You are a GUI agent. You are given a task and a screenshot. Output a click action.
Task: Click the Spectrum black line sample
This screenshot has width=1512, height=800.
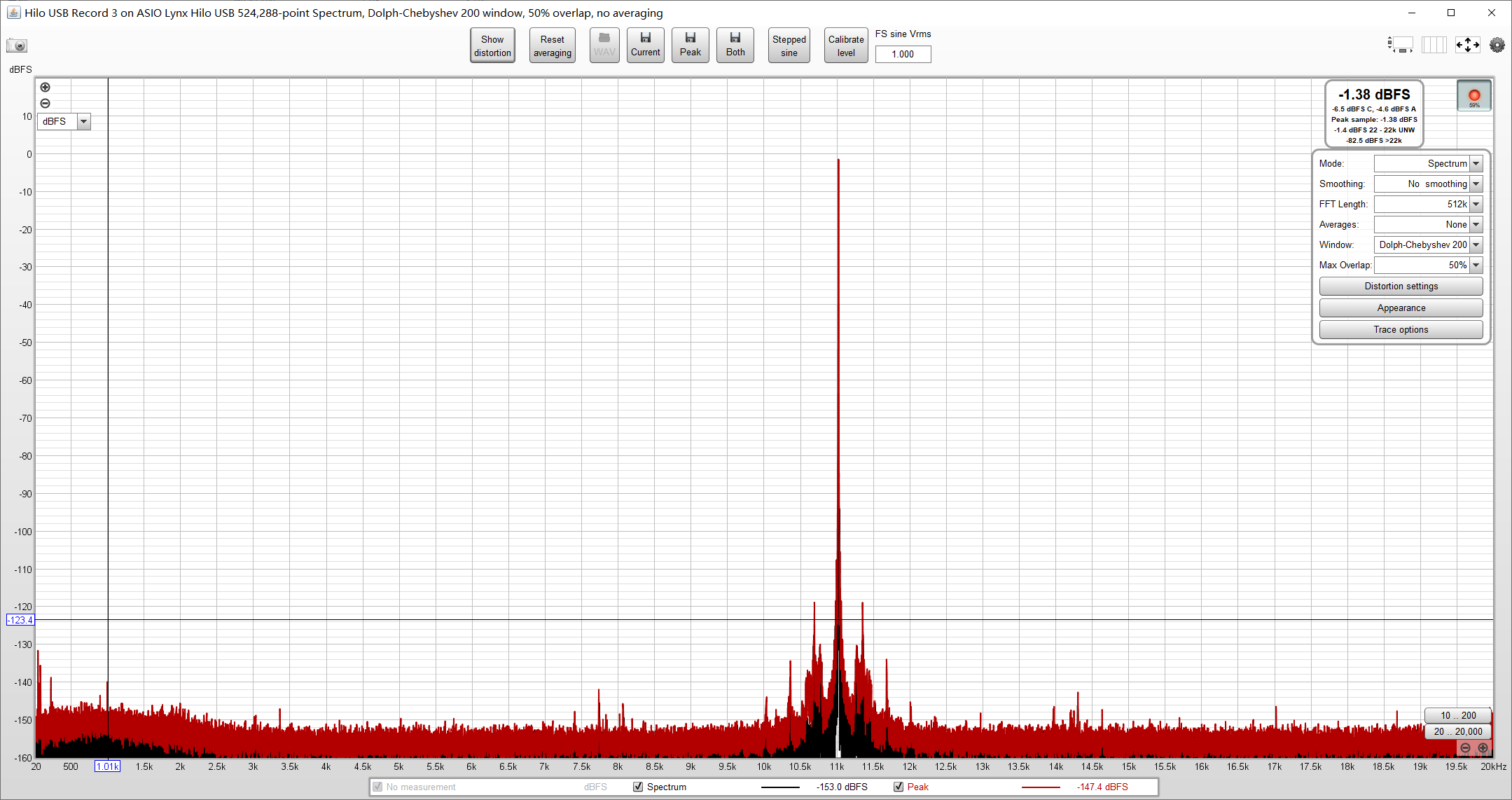point(780,787)
